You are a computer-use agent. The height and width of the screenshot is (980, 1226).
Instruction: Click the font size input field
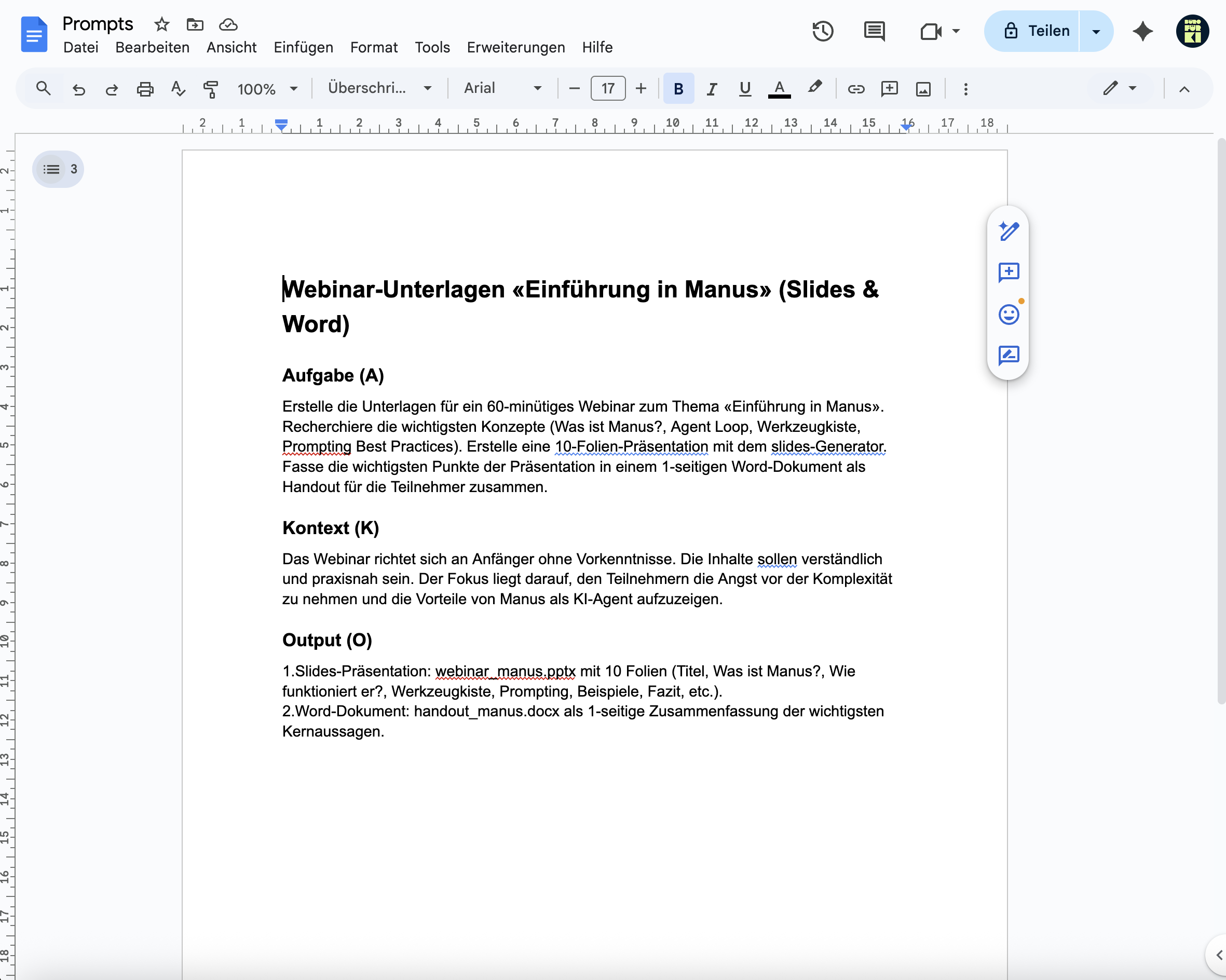tap(608, 89)
